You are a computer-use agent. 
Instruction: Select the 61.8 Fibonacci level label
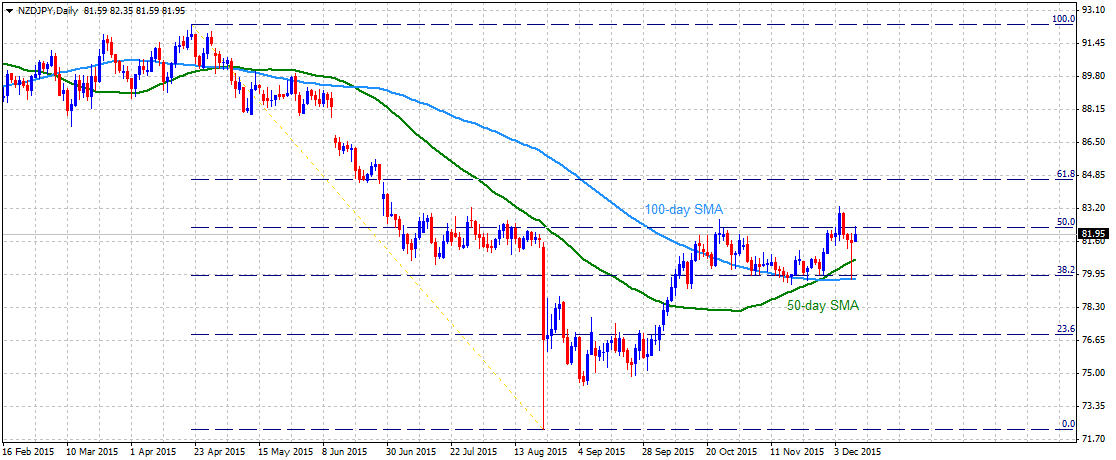pos(1064,173)
